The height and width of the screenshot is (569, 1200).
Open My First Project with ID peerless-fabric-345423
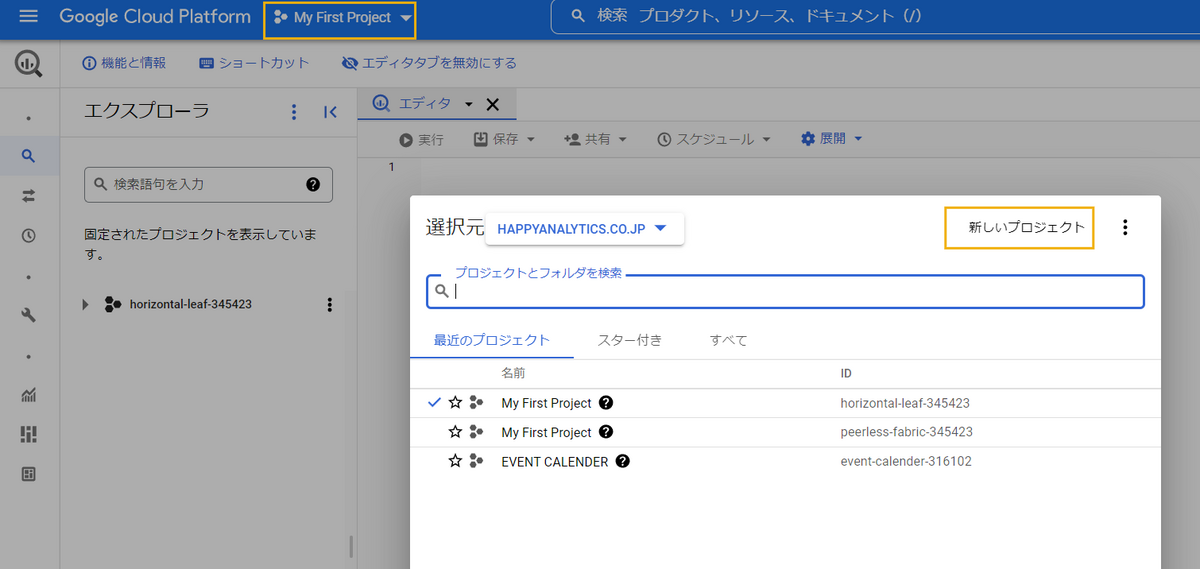546,432
